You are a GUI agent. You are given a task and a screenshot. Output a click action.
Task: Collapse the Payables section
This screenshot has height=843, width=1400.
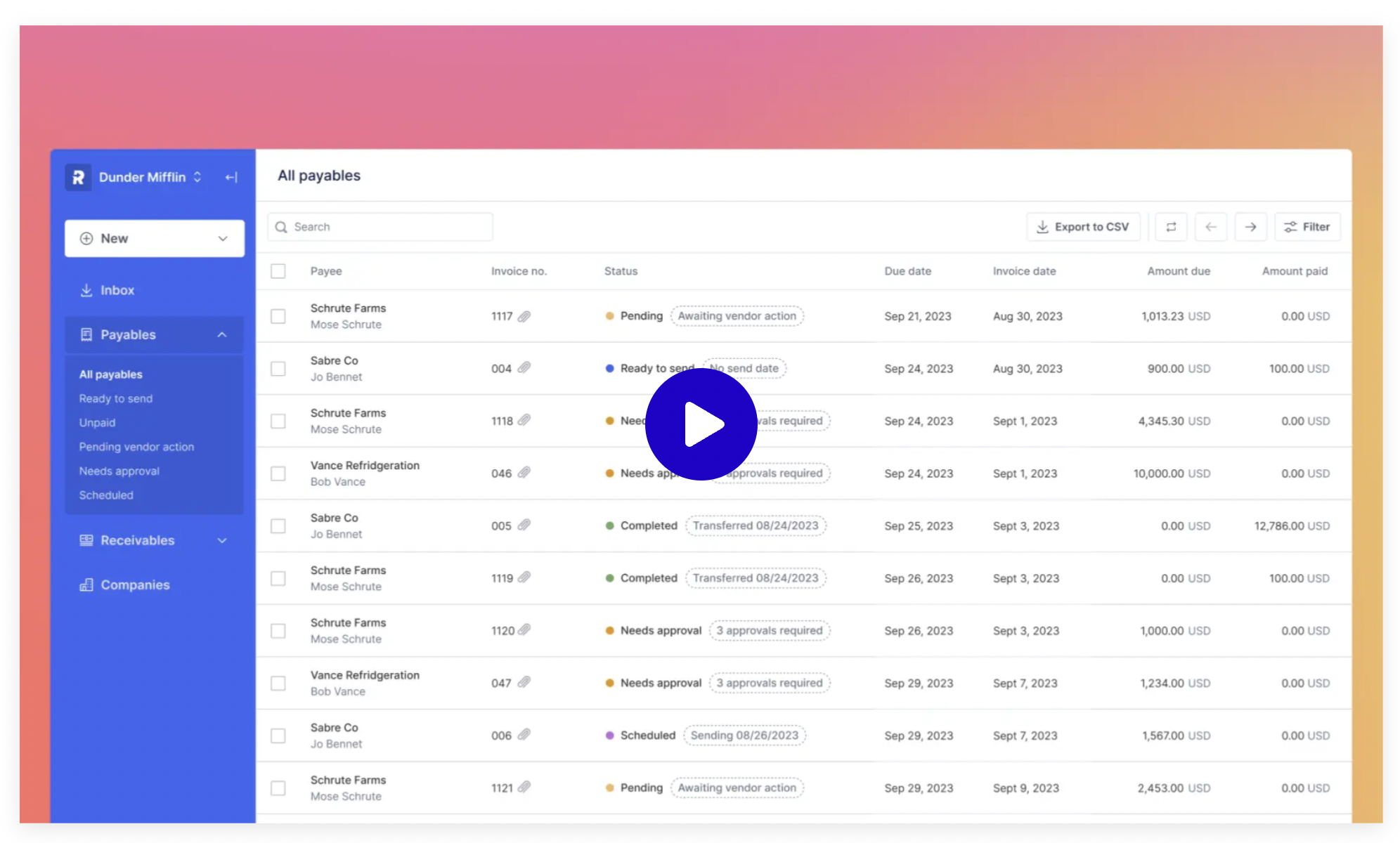222,335
